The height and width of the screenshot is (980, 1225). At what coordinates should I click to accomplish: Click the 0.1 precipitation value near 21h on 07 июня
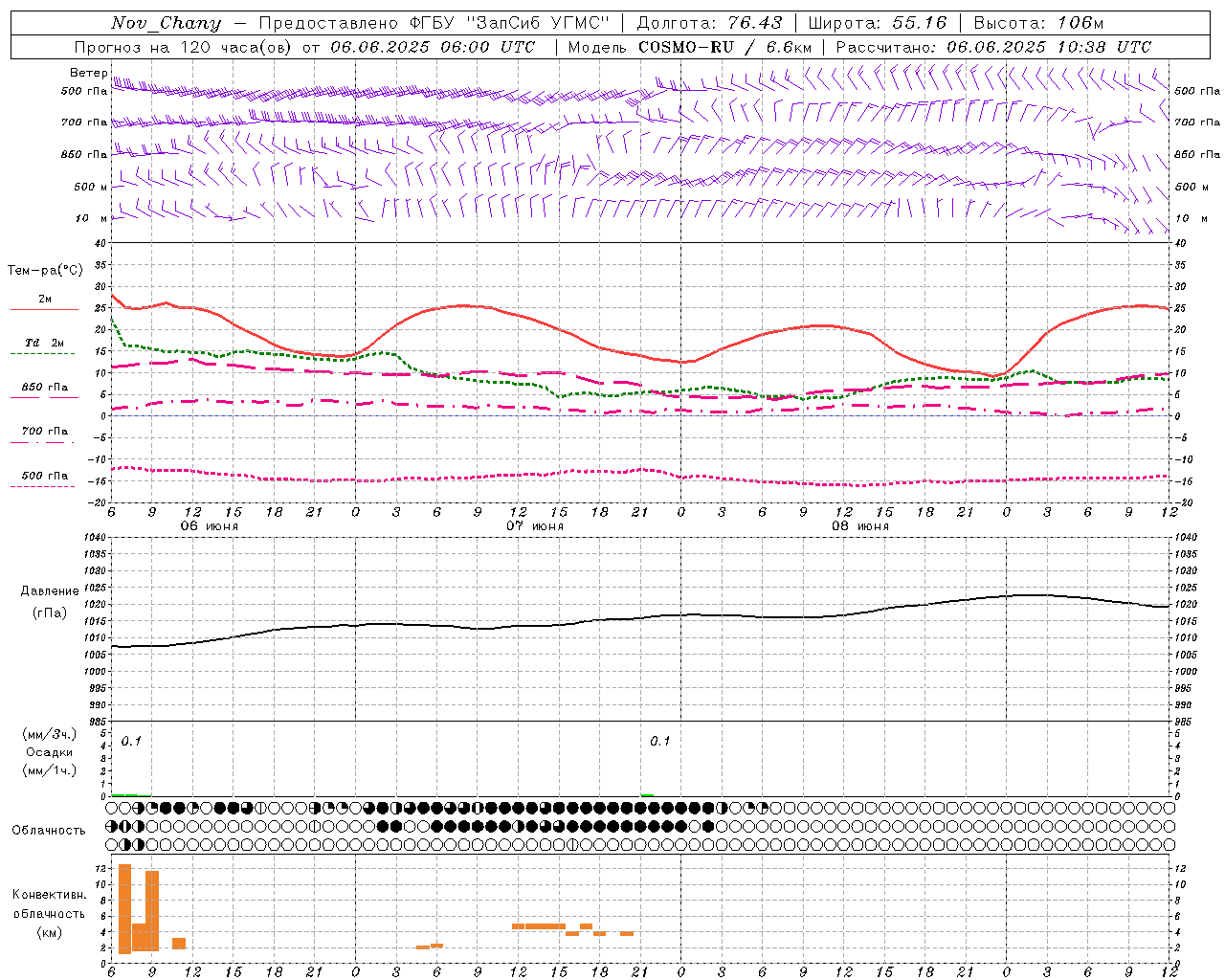[x=660, y=742]
